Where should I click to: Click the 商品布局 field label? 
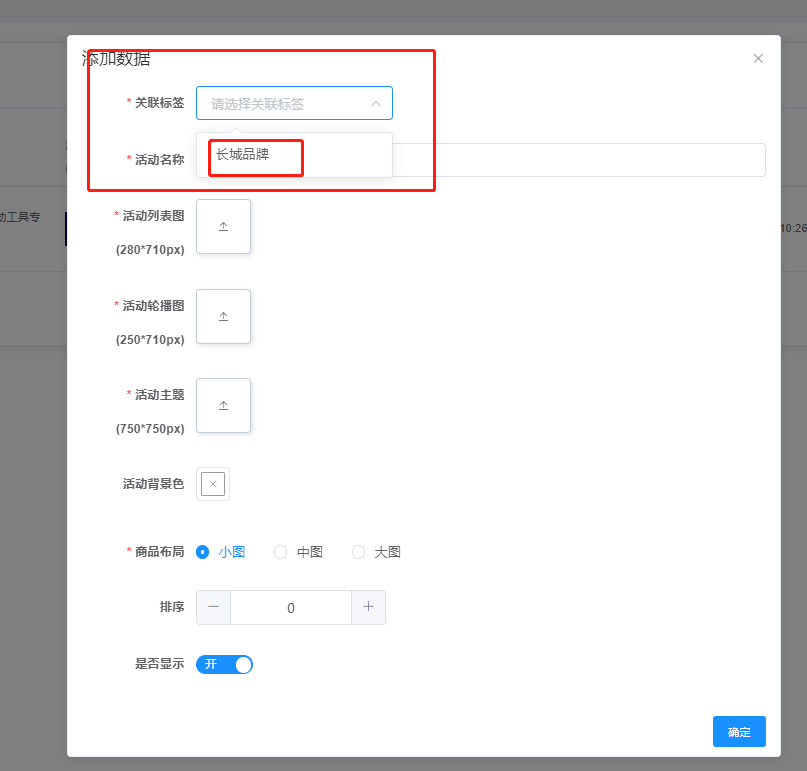click(x=159, y=552)
